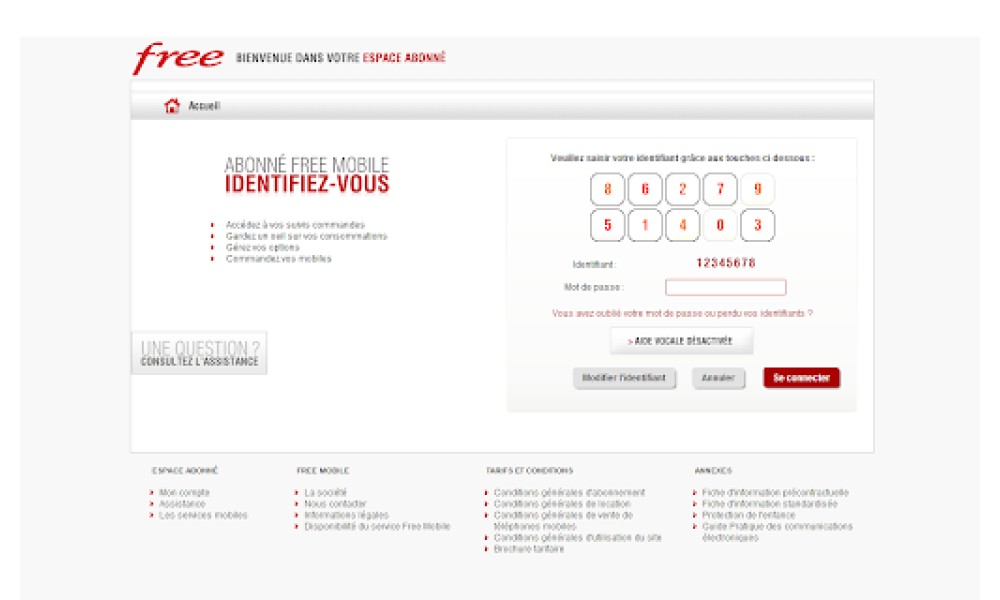Open Fiche d'information précontractuelle link
The width and height of the screenshot is (1000, 600).
click(776, 493)
